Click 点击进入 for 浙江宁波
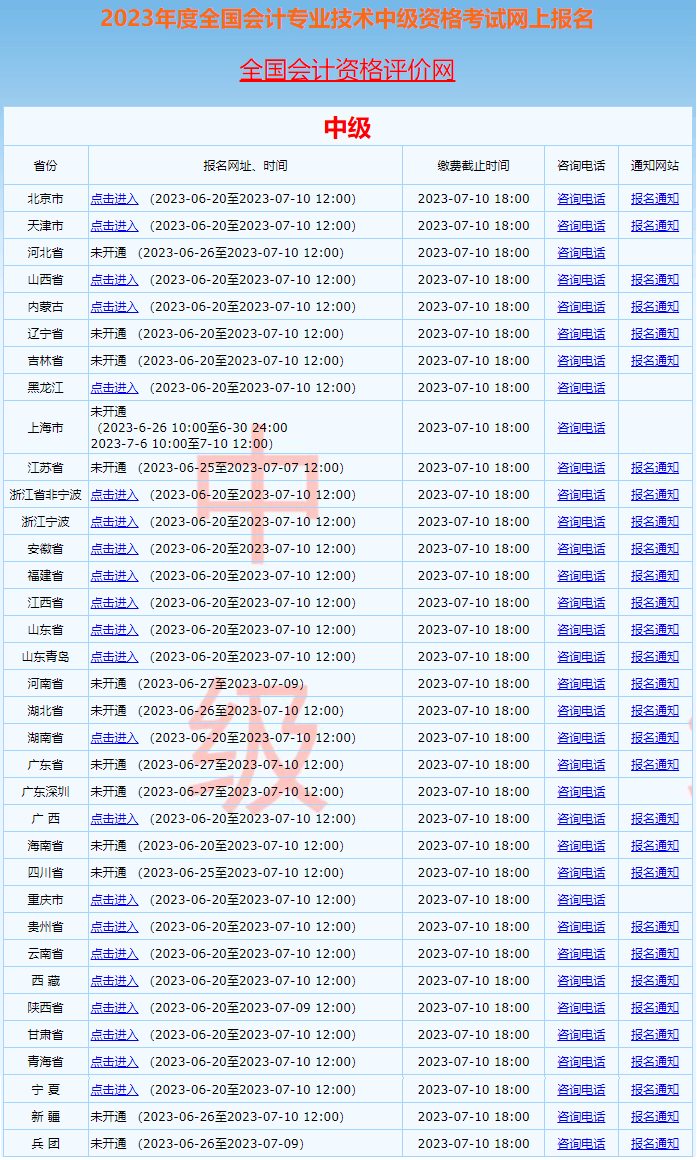The image size is (697, 1160). pos(114,522)
